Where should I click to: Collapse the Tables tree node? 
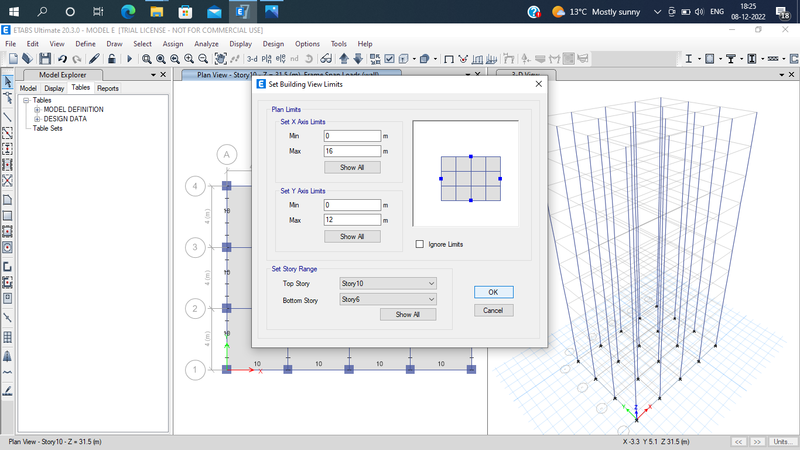click(26, 101)
